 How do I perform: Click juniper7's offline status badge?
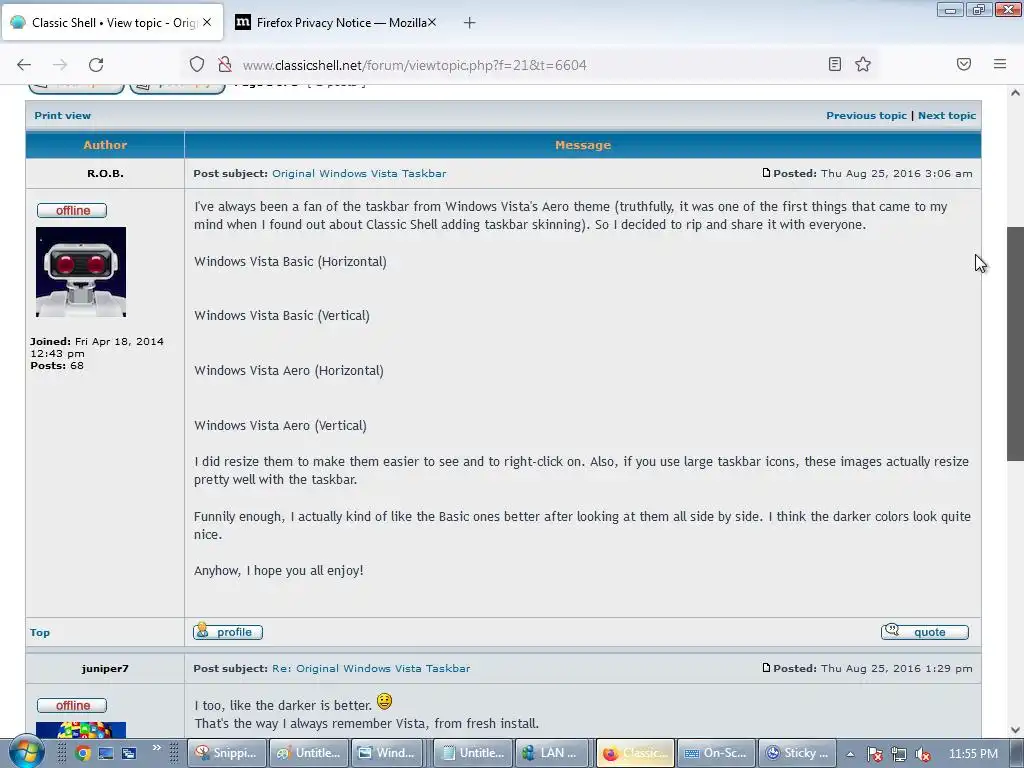click(72, 705)
